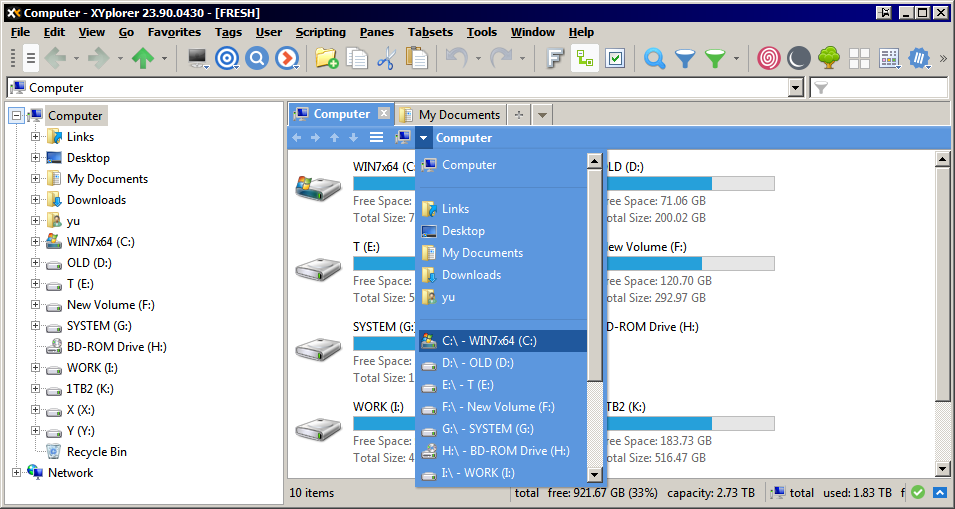Screen dimensions: 955x509
Task: Open the Tabsets menu
Action: (430, 32)
